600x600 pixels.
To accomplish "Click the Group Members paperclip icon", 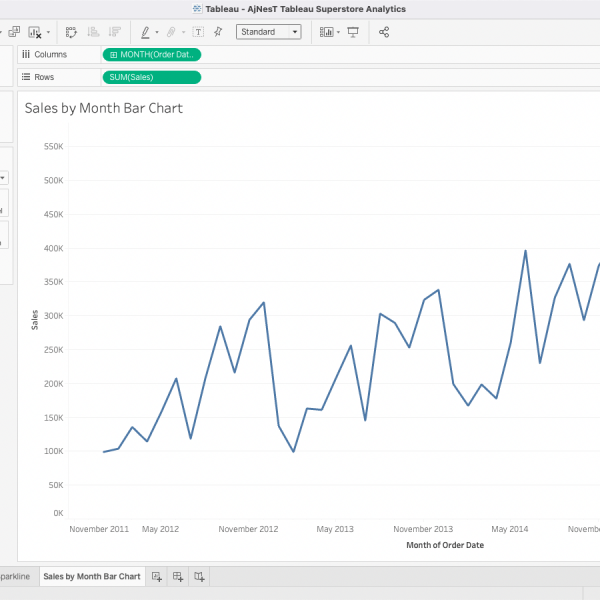I will (x=171, y=32).
